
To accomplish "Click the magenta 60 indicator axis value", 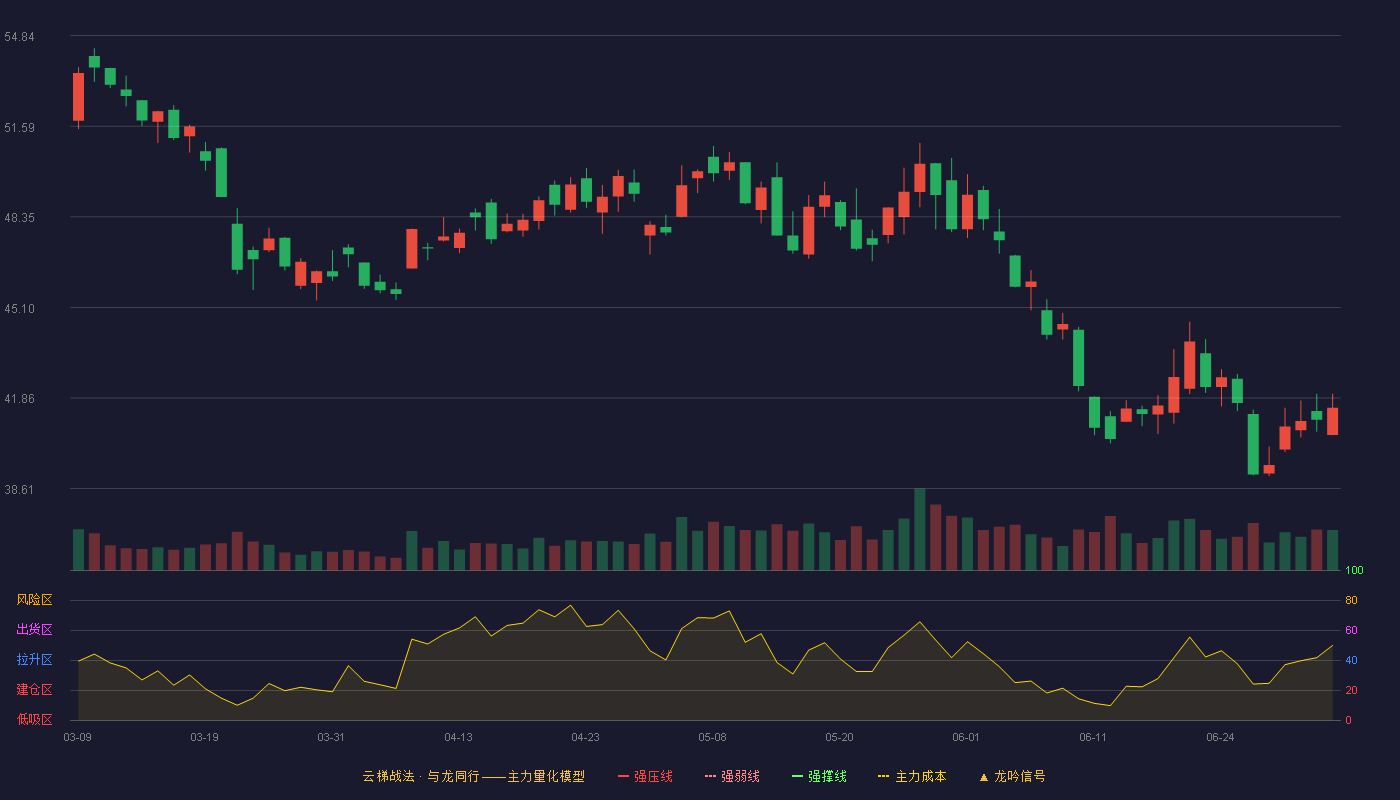I will [1351, 631].
